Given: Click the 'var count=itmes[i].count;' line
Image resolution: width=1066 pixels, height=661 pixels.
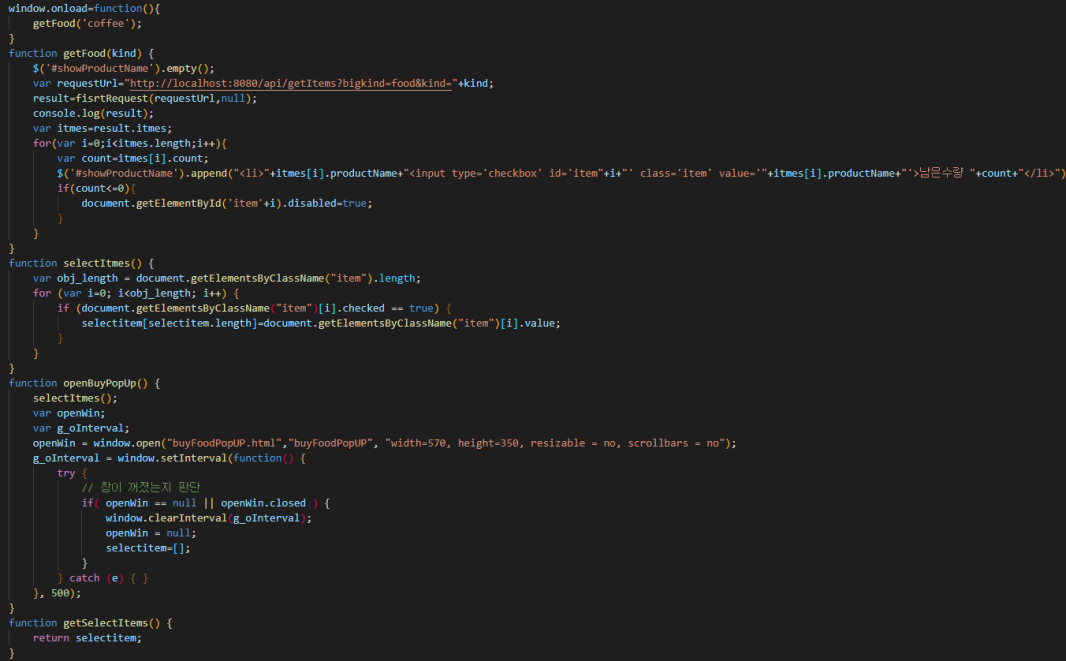Looking at the screenshot, I should (x=133, y=158).
